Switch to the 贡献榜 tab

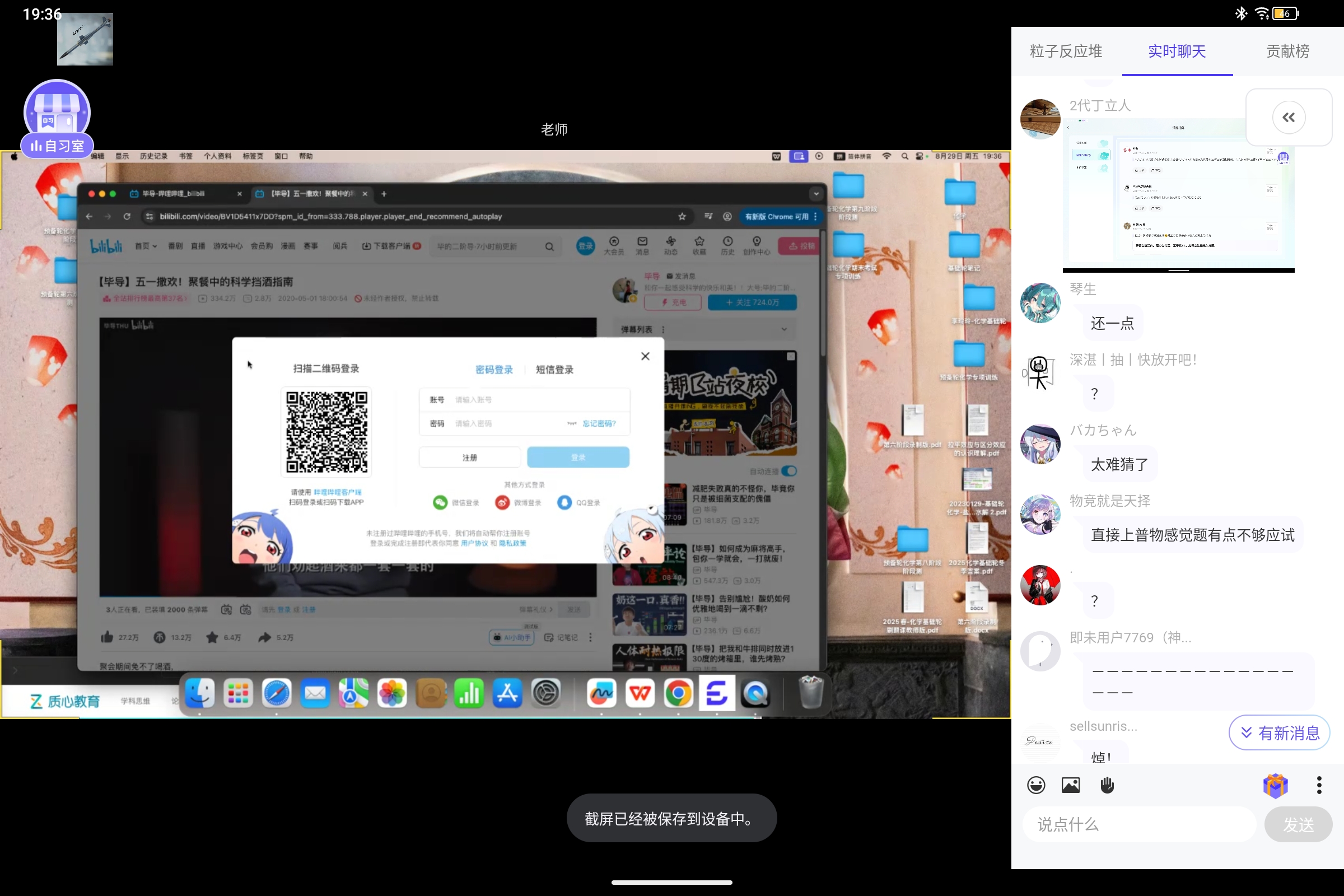click(1287, 52)
